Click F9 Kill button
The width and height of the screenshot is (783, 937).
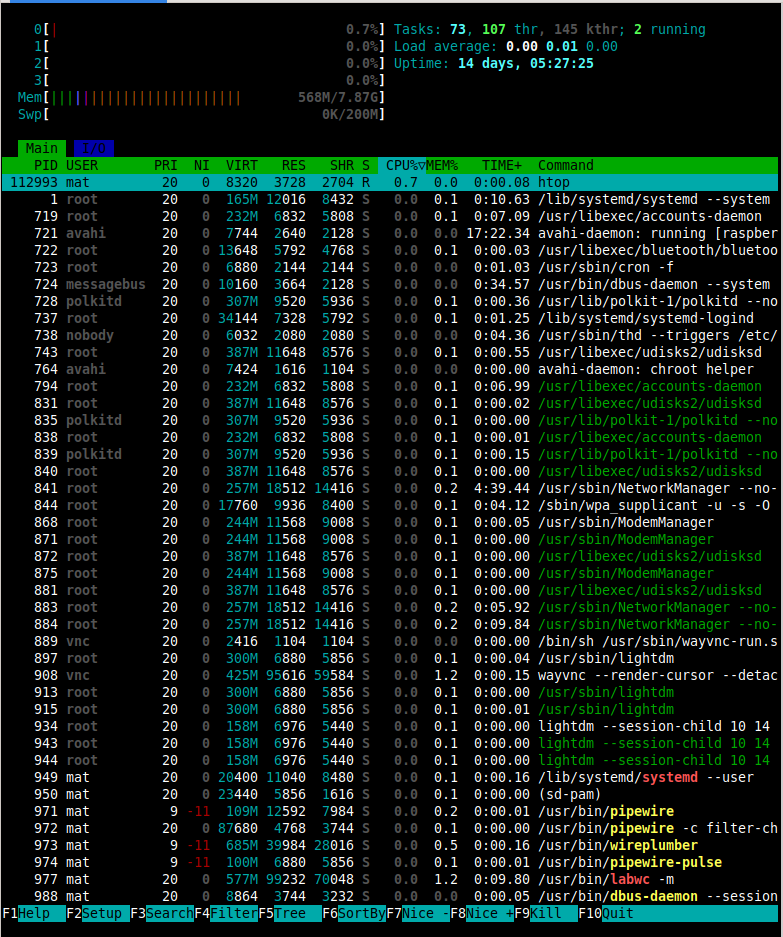[x=546, y=913]
